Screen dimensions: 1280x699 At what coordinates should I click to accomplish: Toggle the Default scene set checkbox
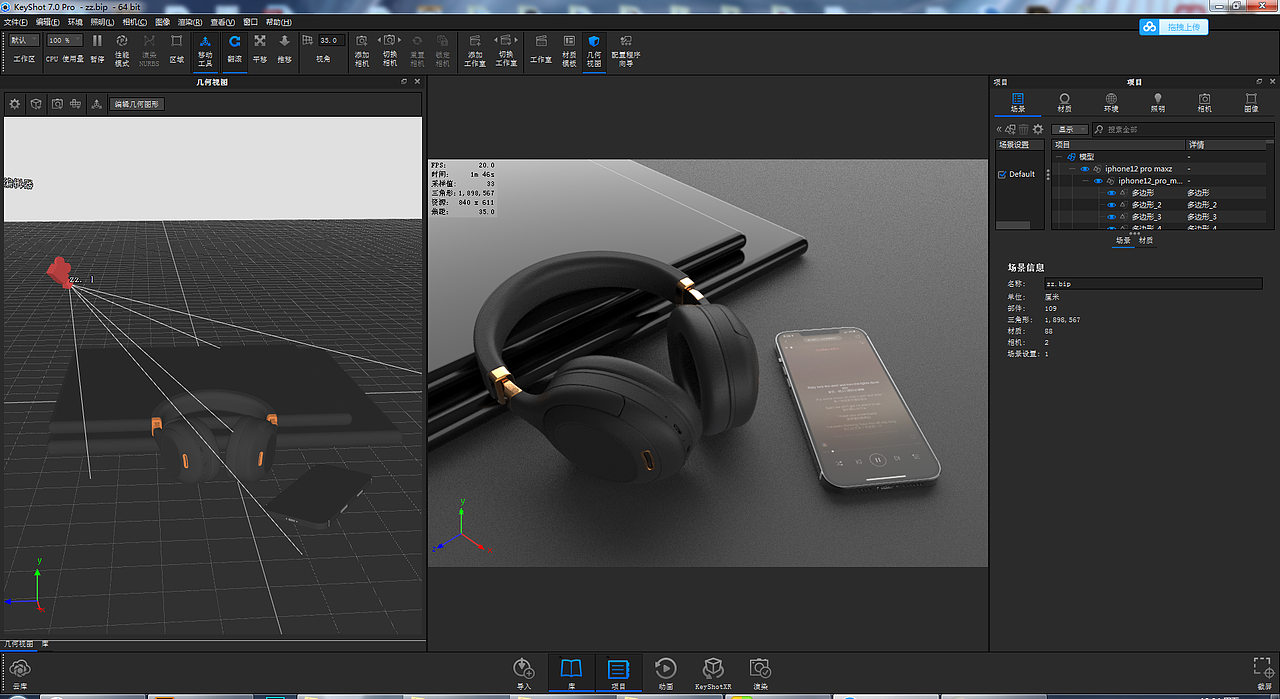click(1002, 174)
